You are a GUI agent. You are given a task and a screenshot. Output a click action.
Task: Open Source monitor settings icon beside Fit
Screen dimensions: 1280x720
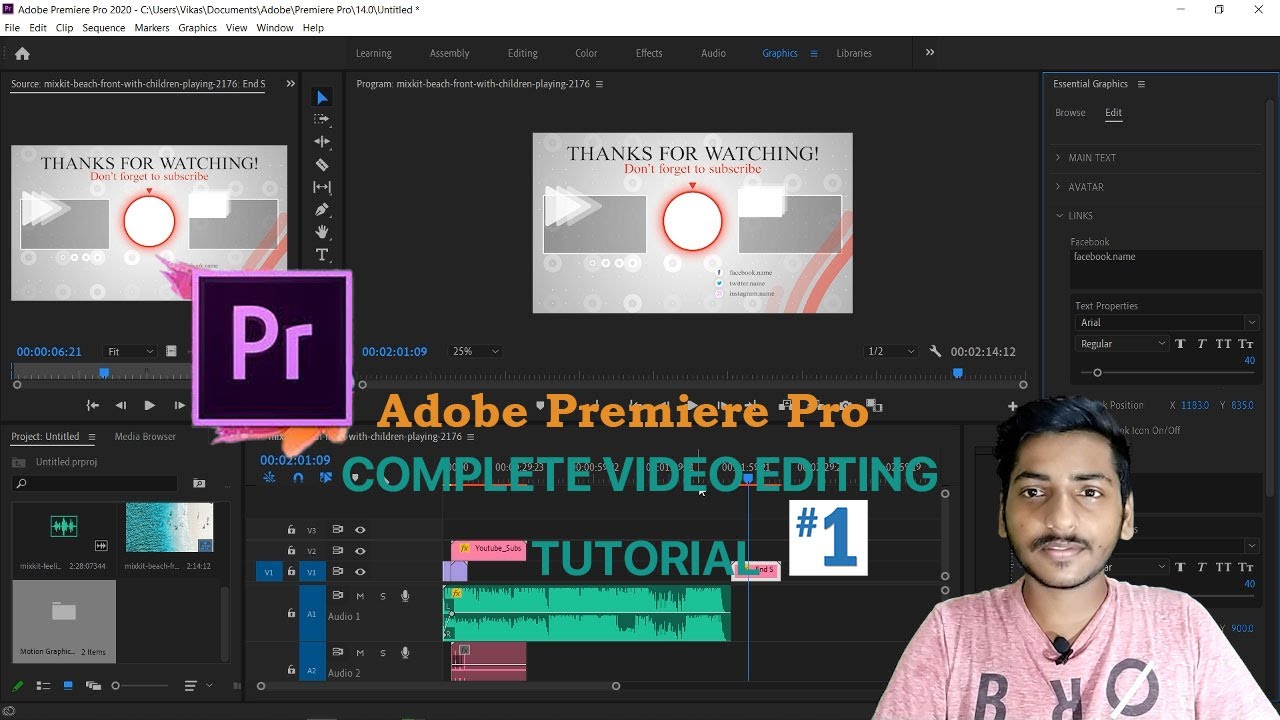click(x=172, y=351)
